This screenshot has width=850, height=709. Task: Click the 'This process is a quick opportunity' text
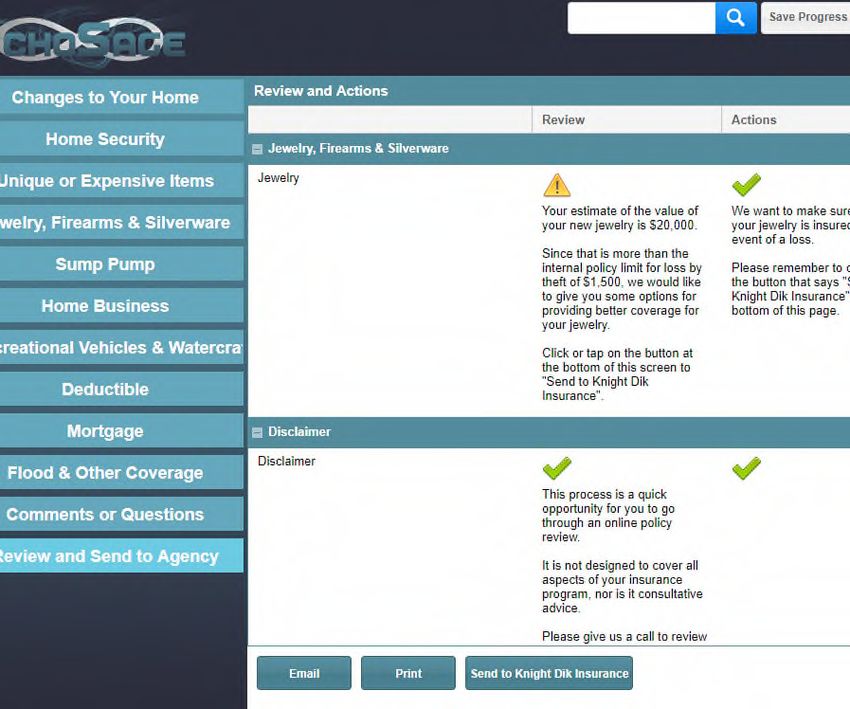click(x=608, y=515)
